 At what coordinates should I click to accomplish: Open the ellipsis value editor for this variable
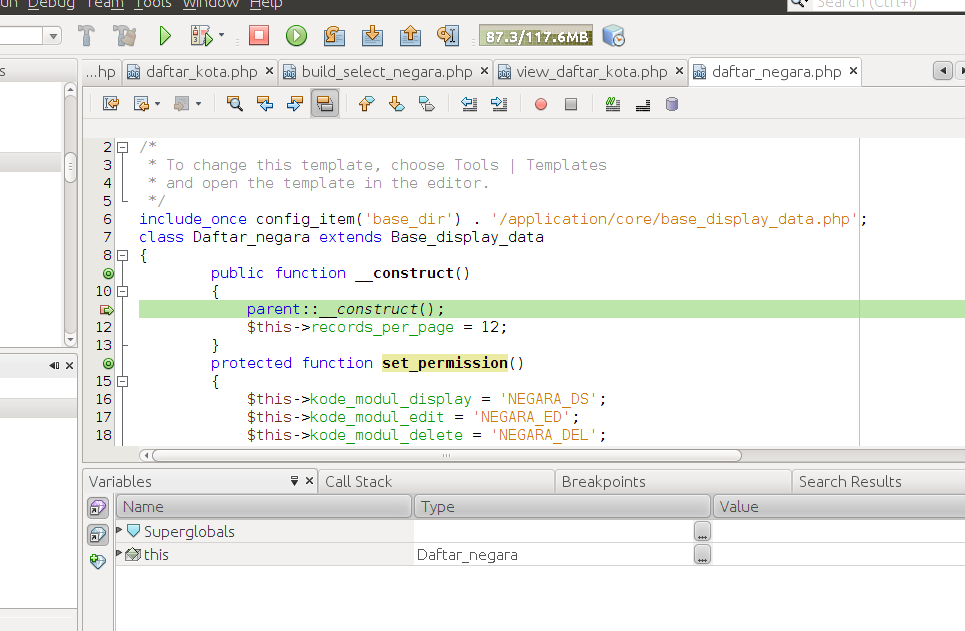pos(702,554)
